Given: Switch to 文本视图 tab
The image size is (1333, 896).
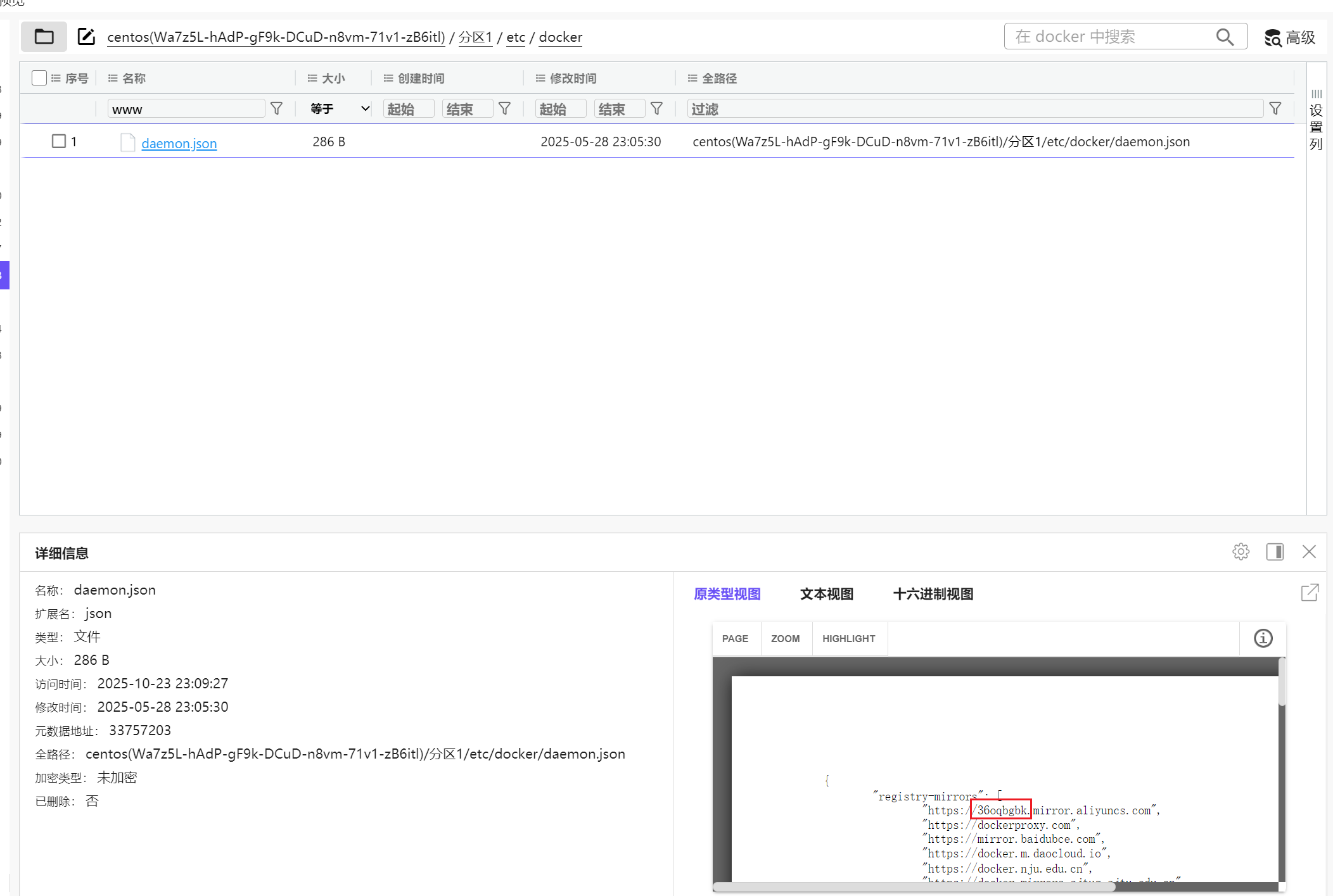Looking at the screenshot, I should pos(826,594).
